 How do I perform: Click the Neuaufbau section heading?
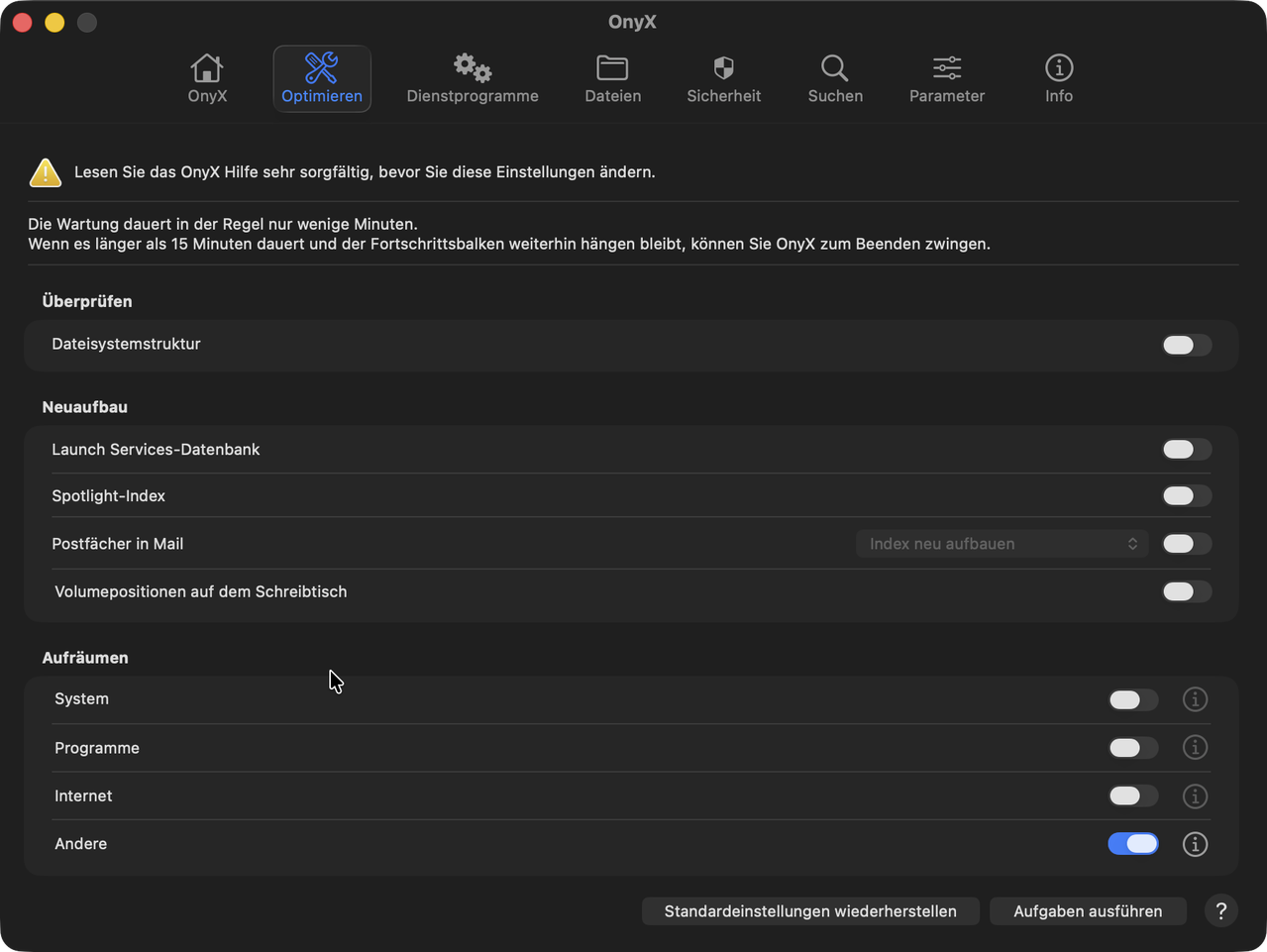(84, 407)
